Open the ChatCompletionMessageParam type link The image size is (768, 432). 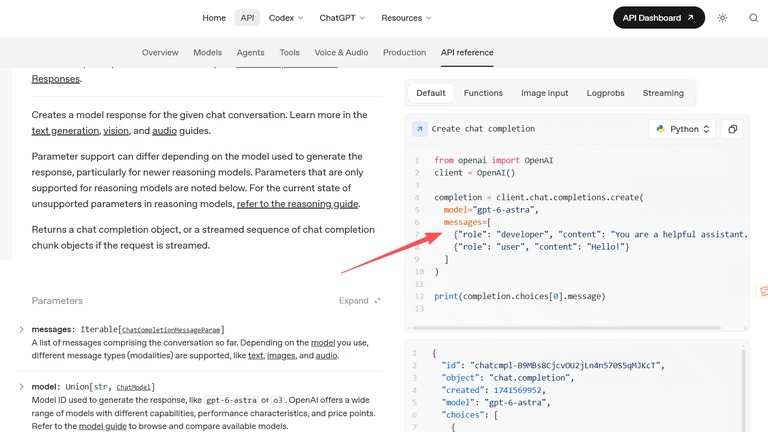pos(171,330)
